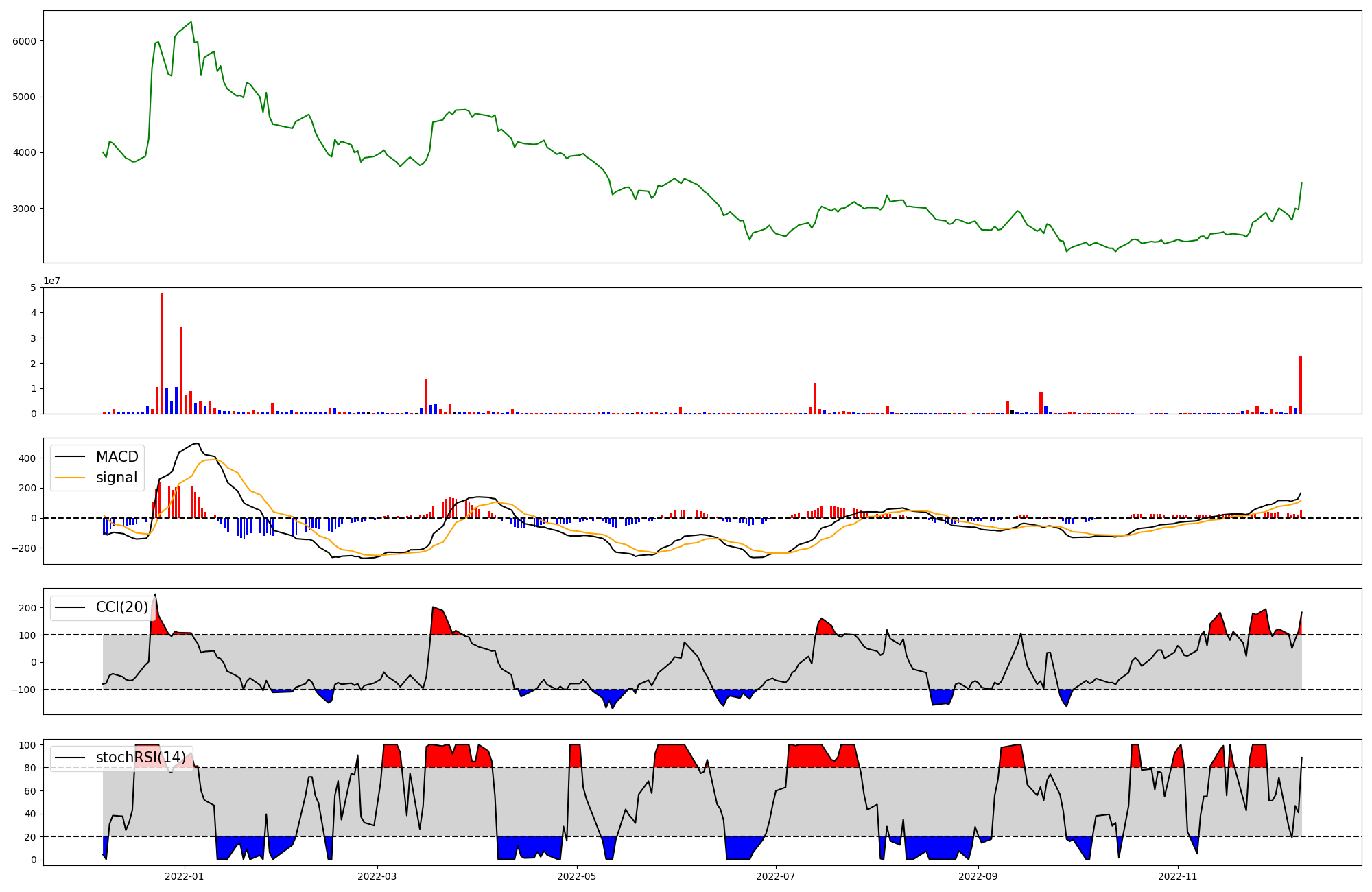
Task: Click the orange signal line swatch in legend
Action: pyautogui.click(x=70, y=478)
